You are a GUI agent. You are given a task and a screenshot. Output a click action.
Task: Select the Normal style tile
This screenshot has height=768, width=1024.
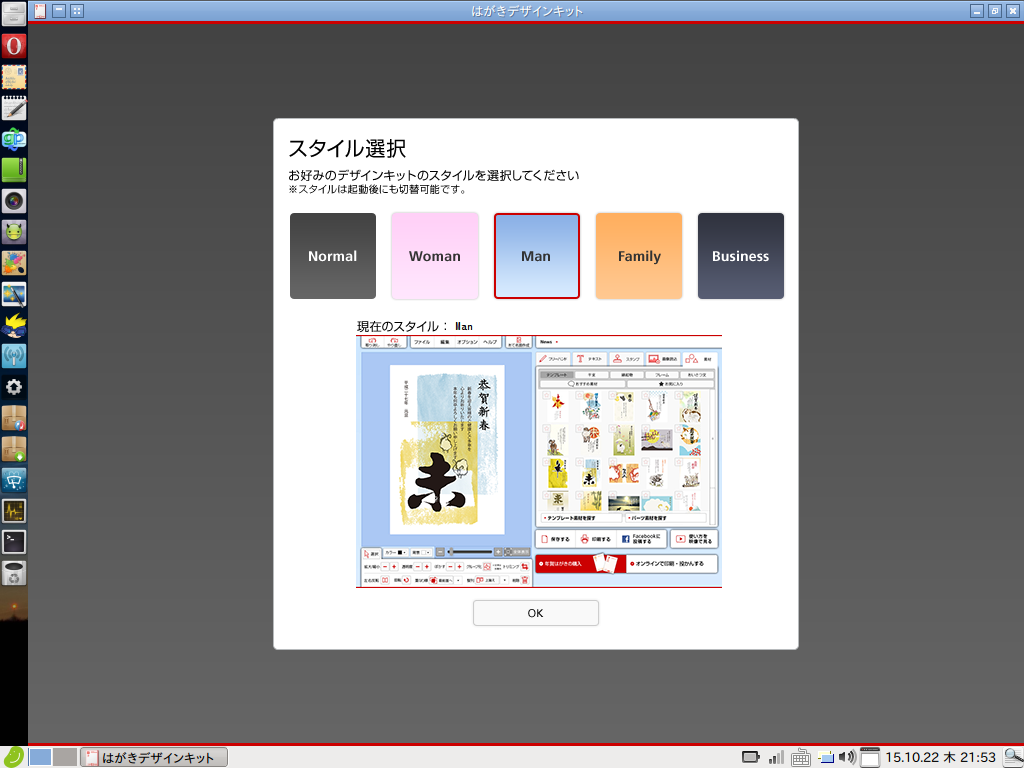pyautogui.click(x=332, y=256)
